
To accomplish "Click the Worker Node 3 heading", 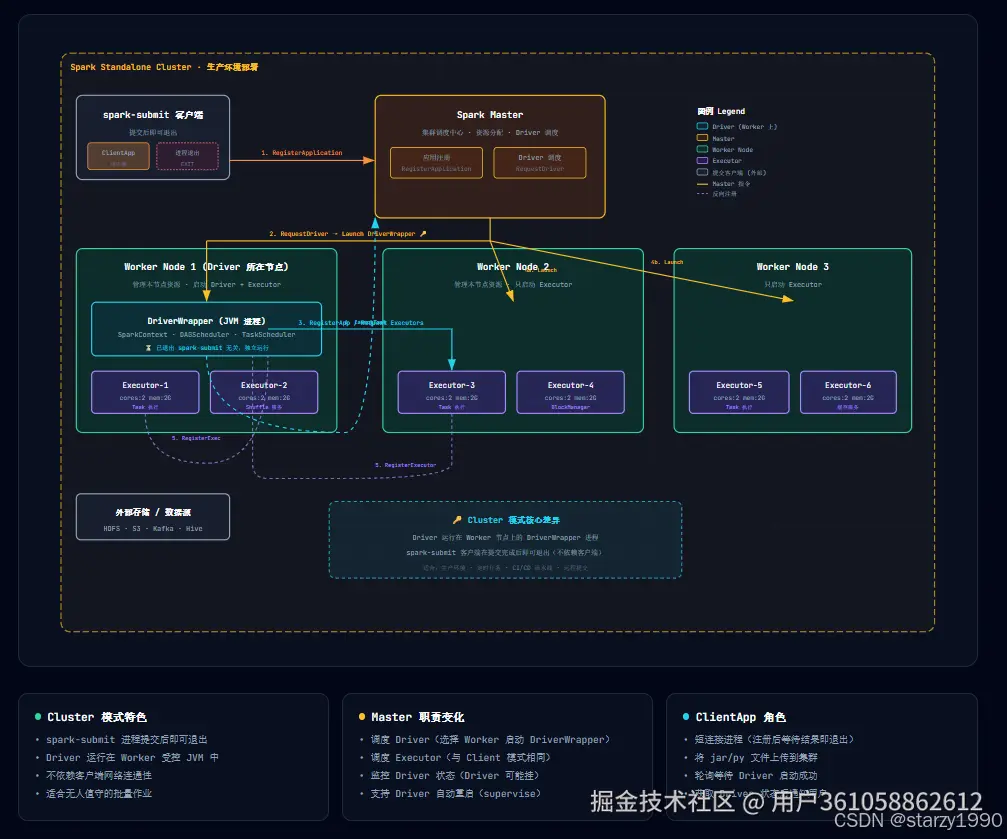I will tap(792, 267).
